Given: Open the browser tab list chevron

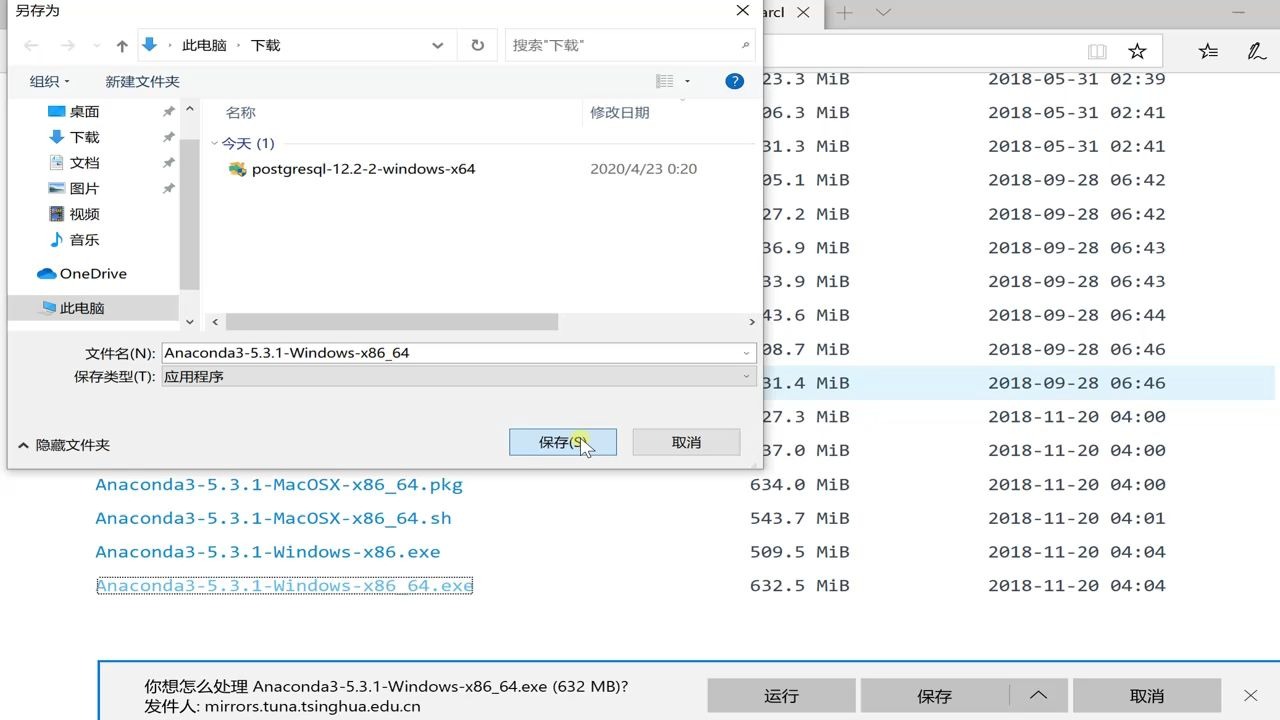Looking at the screenshot, I should [883, 13].
